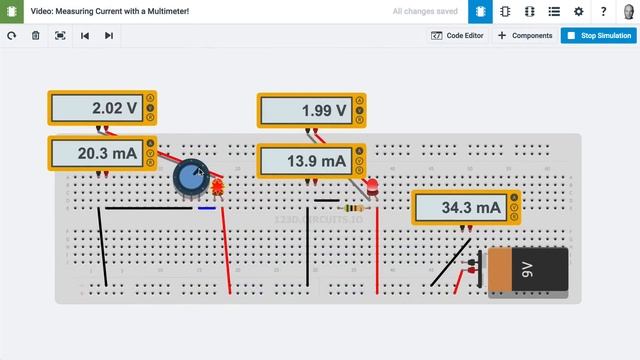Select the short blue jumper wire
Image resolution: width=640 pixels, height=360 pixels.
coord(207,208)
